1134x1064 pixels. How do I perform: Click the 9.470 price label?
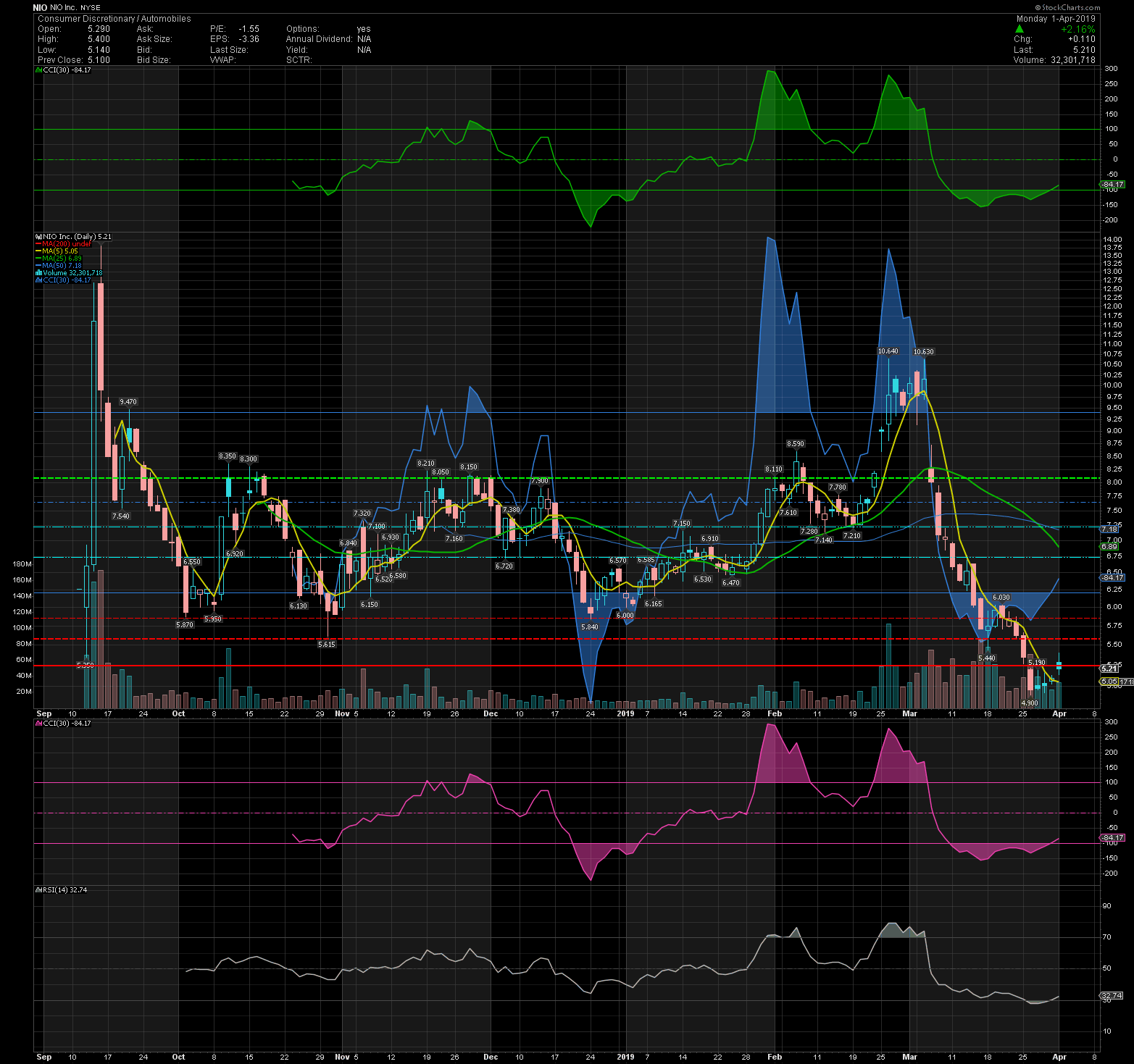click(x=128, y=402)
